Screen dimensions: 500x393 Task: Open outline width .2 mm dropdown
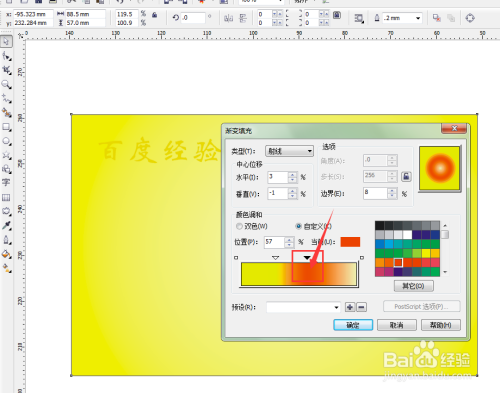(x=418, y=18)
